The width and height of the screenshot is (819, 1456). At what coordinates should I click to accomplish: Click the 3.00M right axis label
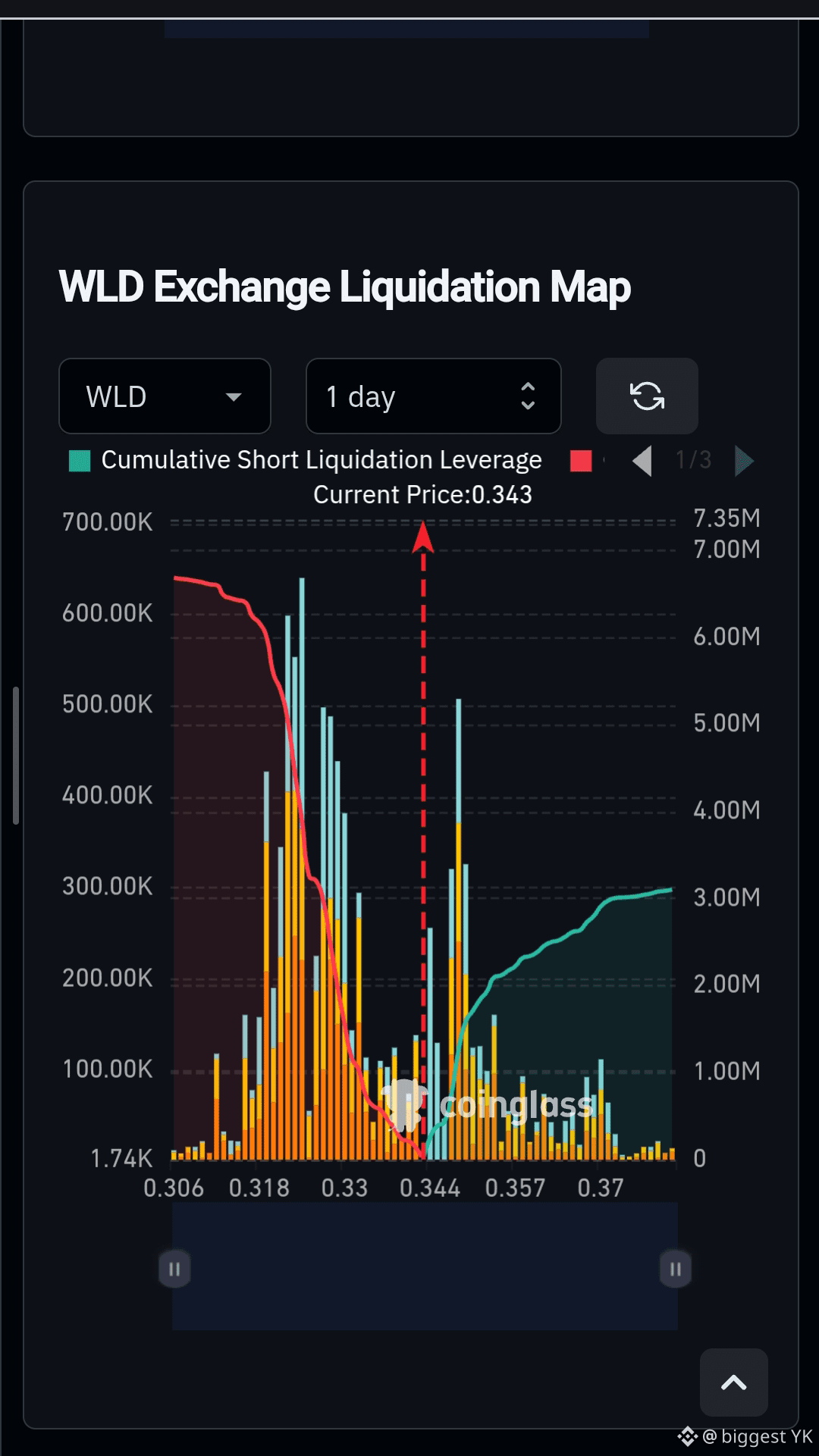[x=727, y=897]
